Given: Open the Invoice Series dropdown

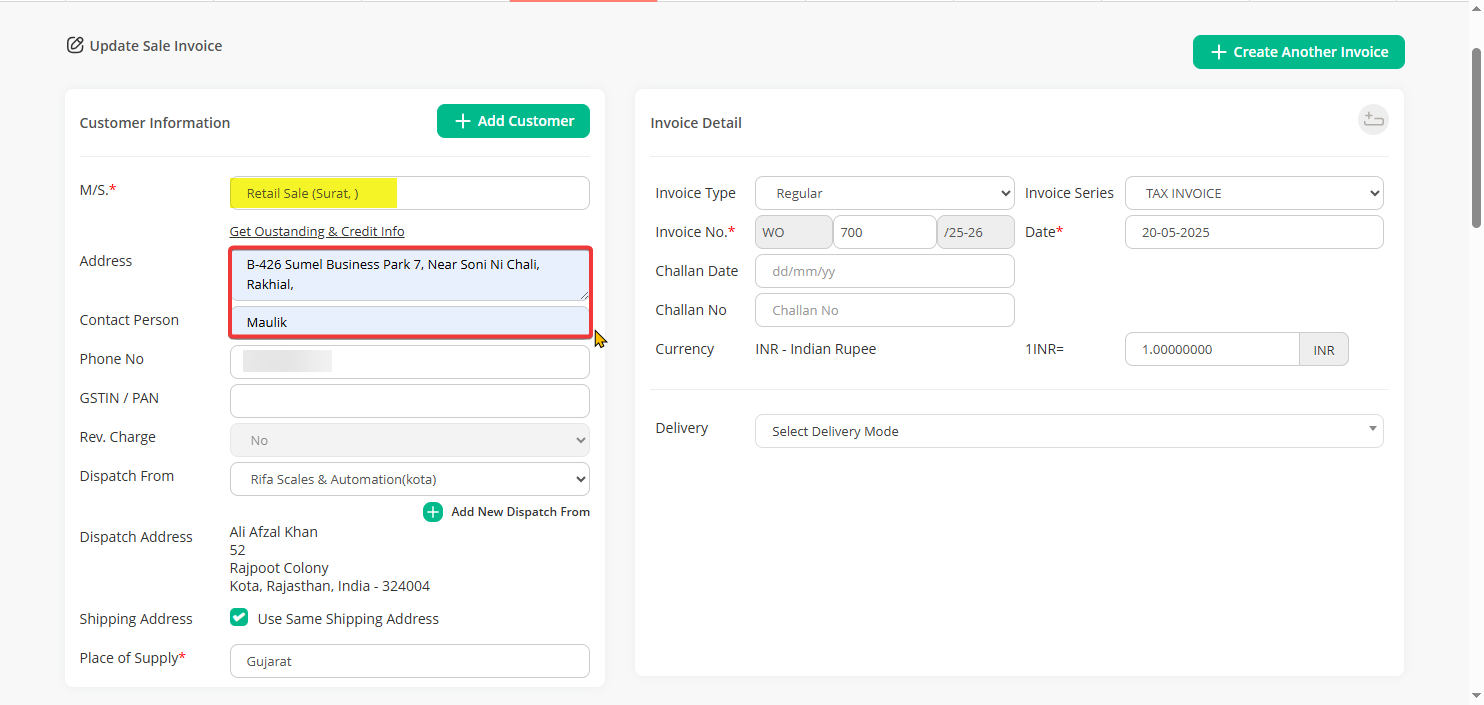Looking at the screenshot, I should [1254, 193].
